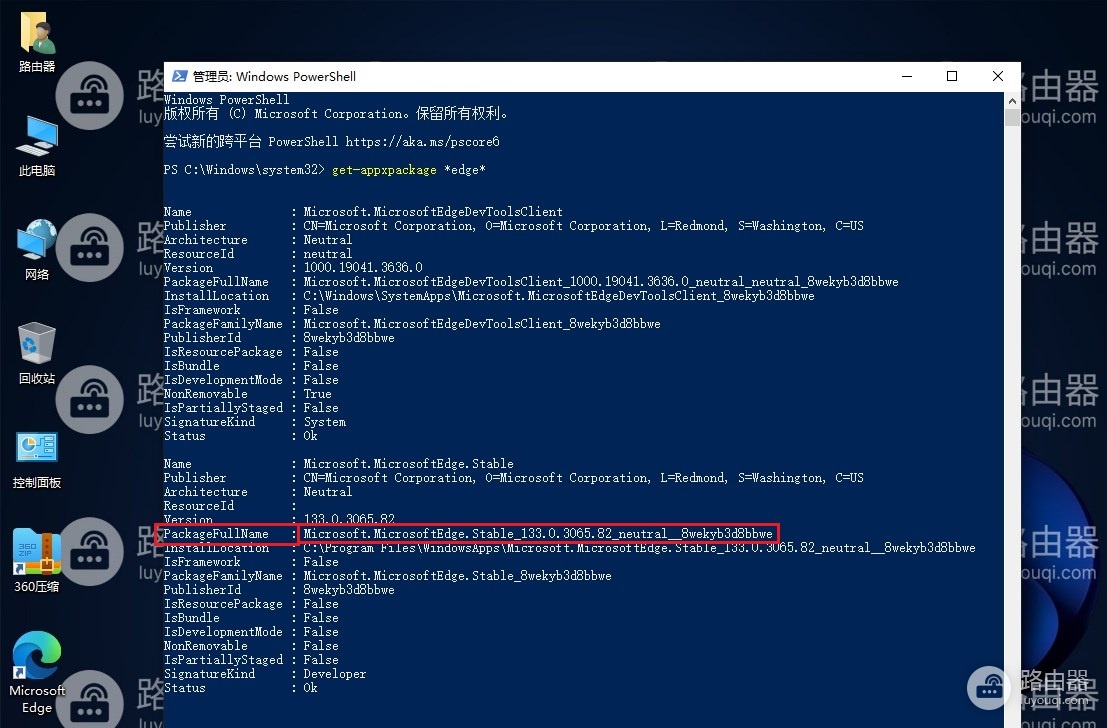
Task: Click the Microsoft.MicrosoftEdge.Stable name value
Action: (408, 464)
